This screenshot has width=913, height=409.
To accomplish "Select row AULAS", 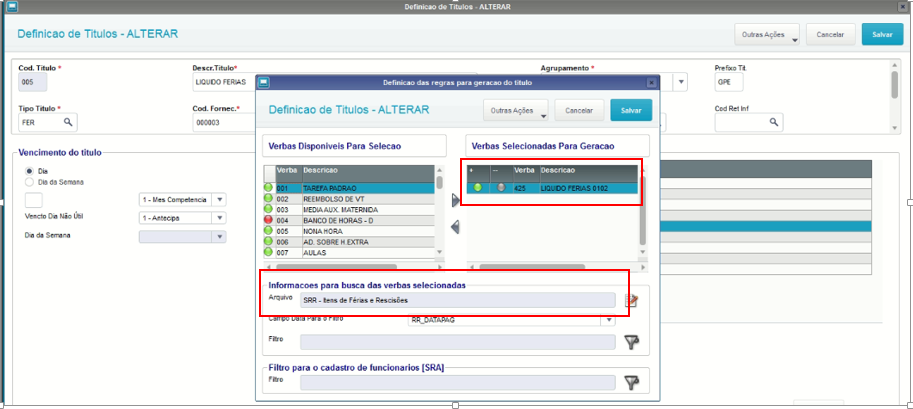I will [x=349, y=252].
